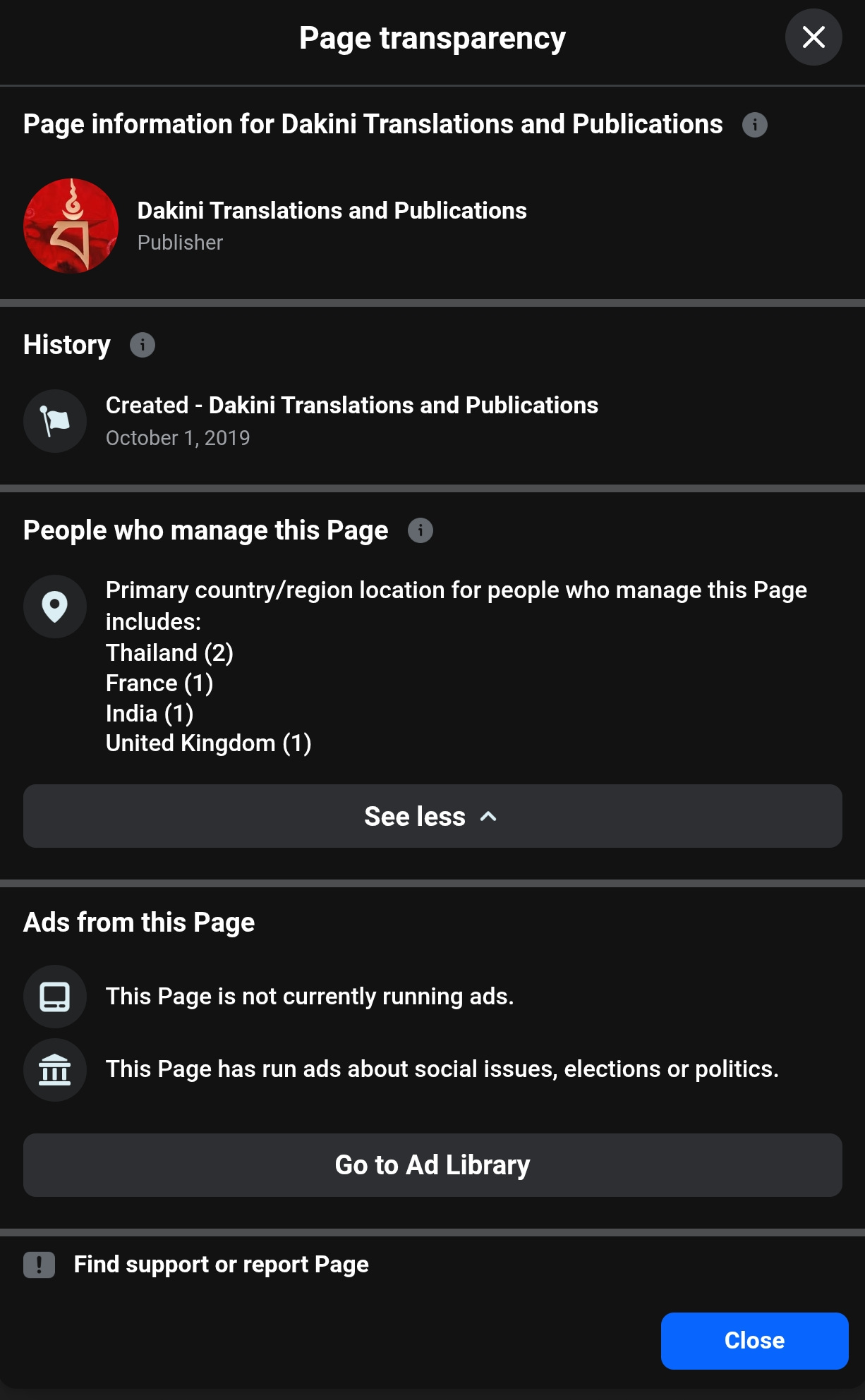Select the Thailand manager location entry
This screenshot has width=865, height=1400.
169,652
